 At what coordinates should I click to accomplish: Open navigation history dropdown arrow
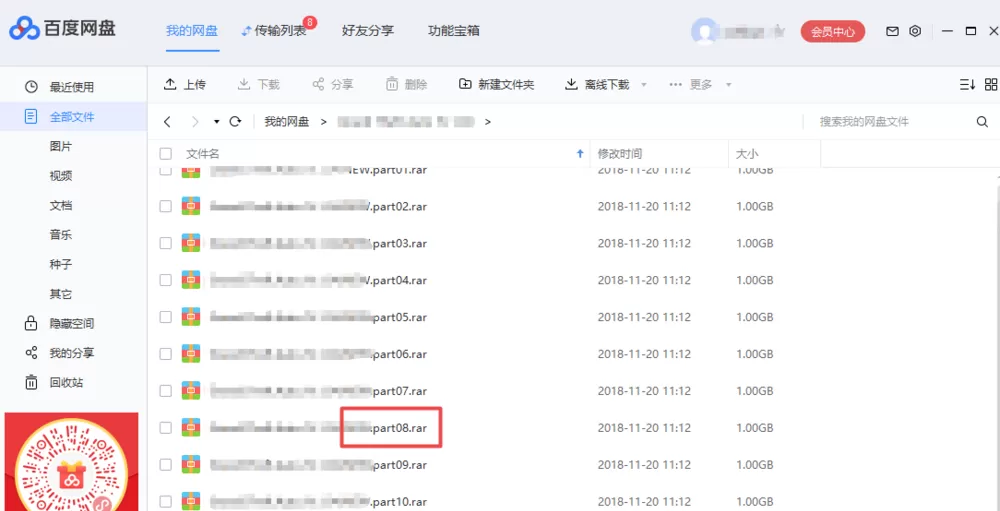point(216,121)
